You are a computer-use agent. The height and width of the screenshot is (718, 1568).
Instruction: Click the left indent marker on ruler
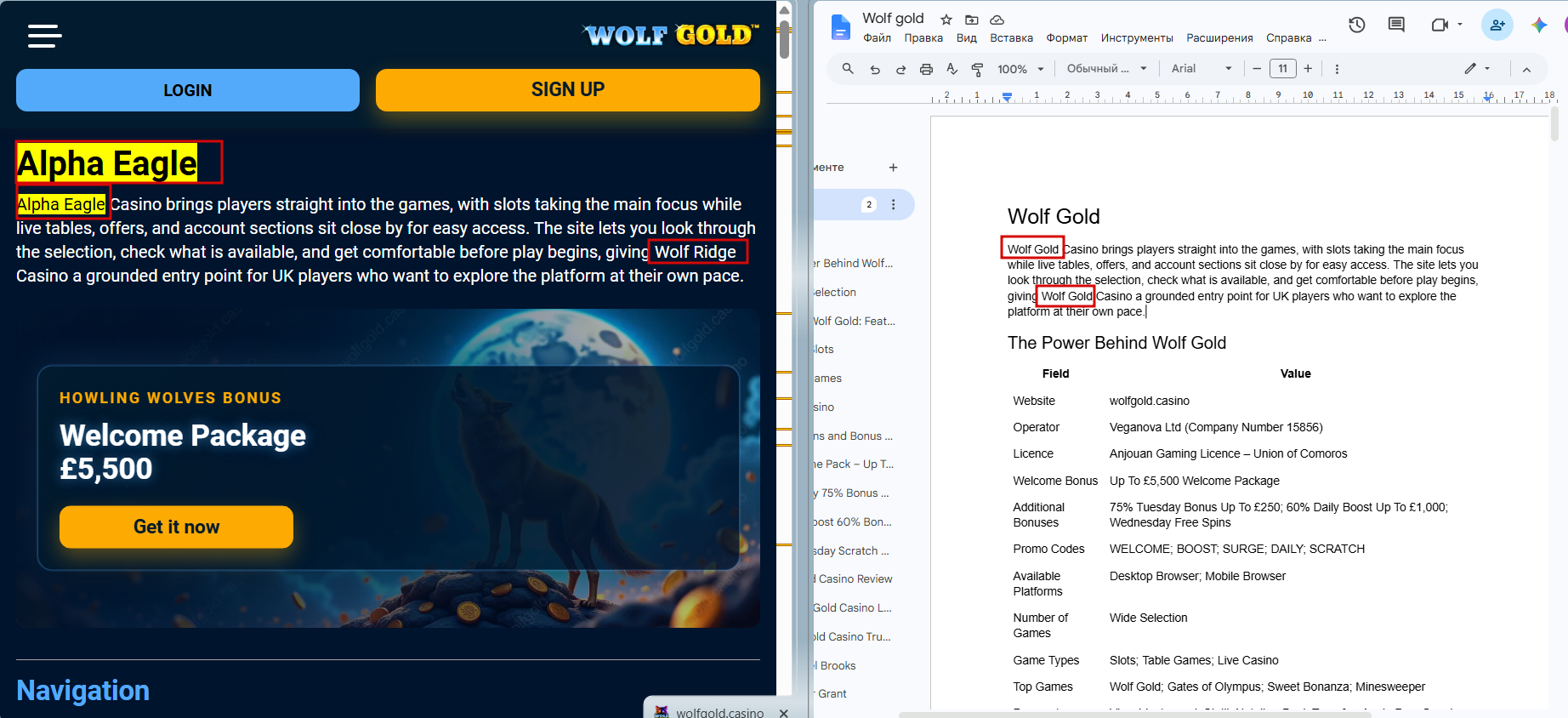(1007, 97)
